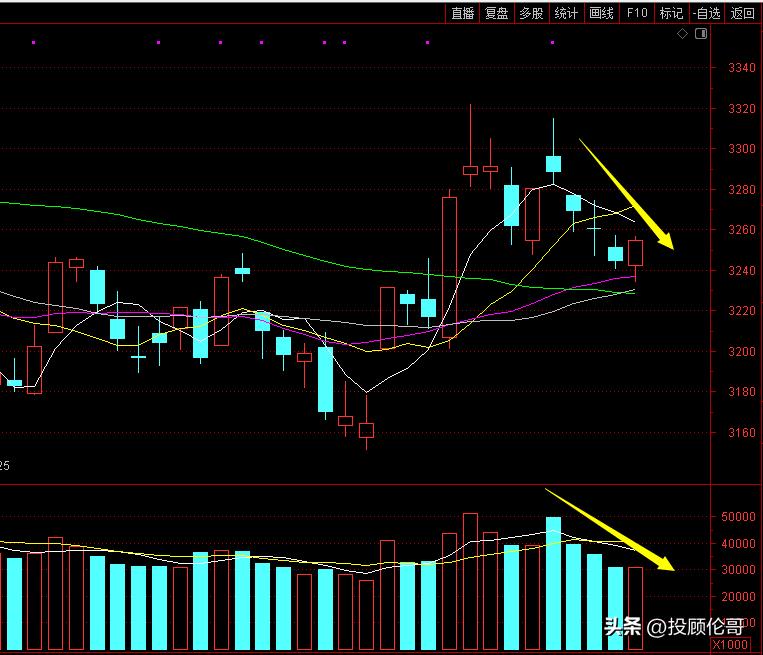Open the 直播 live broadcast tab

(463, 13)
